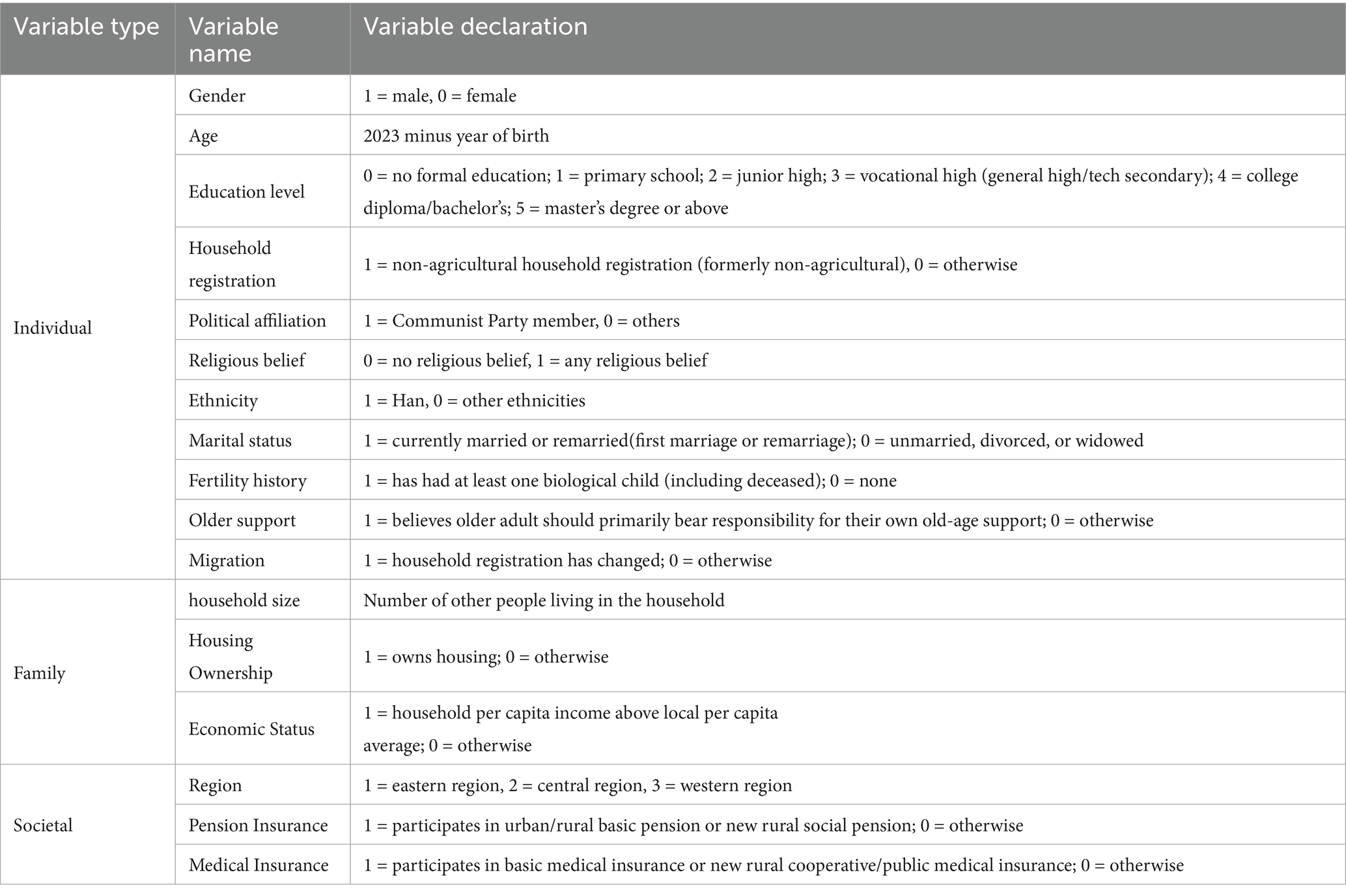The height and width of the screenshot is (896, 1346).
Task: Select the Ethnicity variable name cell
Action: click(x=223, y=400)
